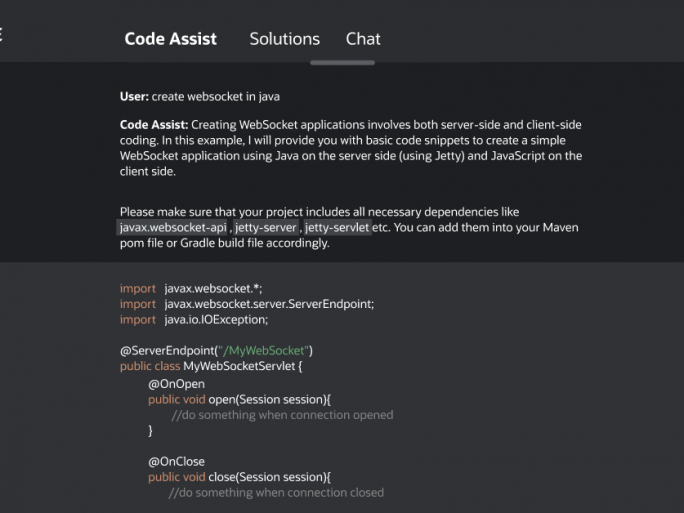The height and width of the screenshot is (513, 684).
Task: Click the import javax.websocket.*; line
Action: click(x=191, y=289)
